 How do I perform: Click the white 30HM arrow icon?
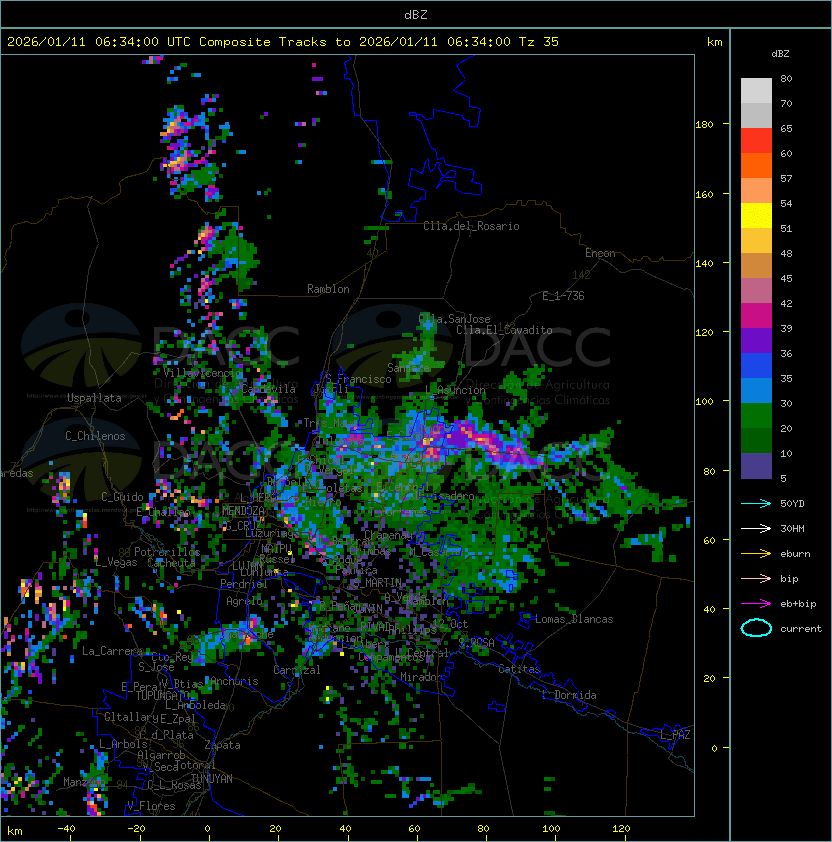[x=756, y=528]
